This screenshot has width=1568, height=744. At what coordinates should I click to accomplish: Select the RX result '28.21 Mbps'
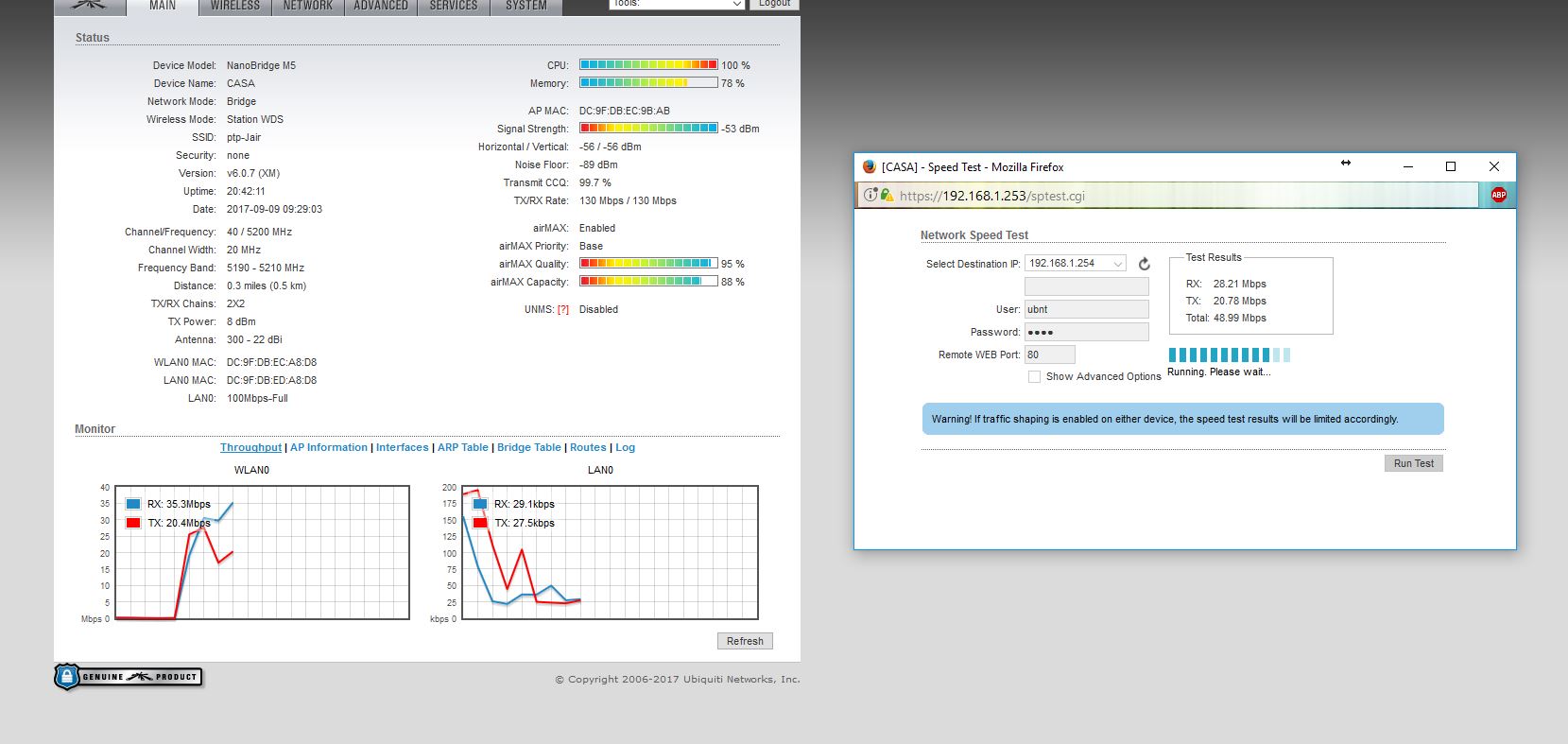point(1240,284)
